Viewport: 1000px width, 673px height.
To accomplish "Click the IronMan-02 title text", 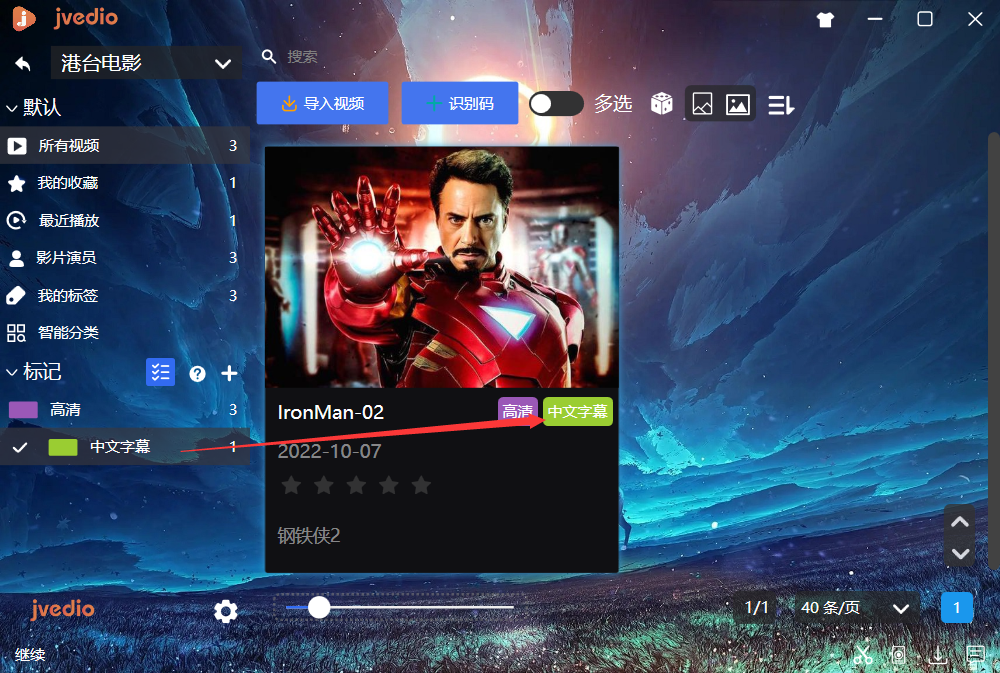I will (x=331, y=412).
